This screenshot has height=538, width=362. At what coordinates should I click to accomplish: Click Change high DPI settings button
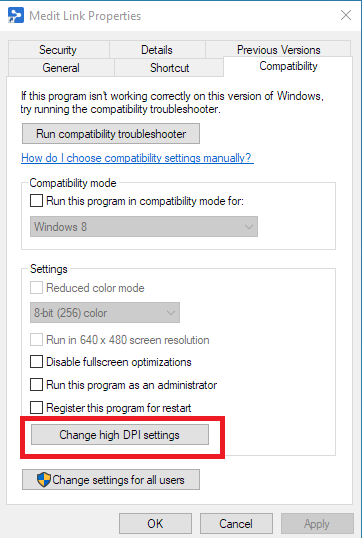(x=120, y=435)
